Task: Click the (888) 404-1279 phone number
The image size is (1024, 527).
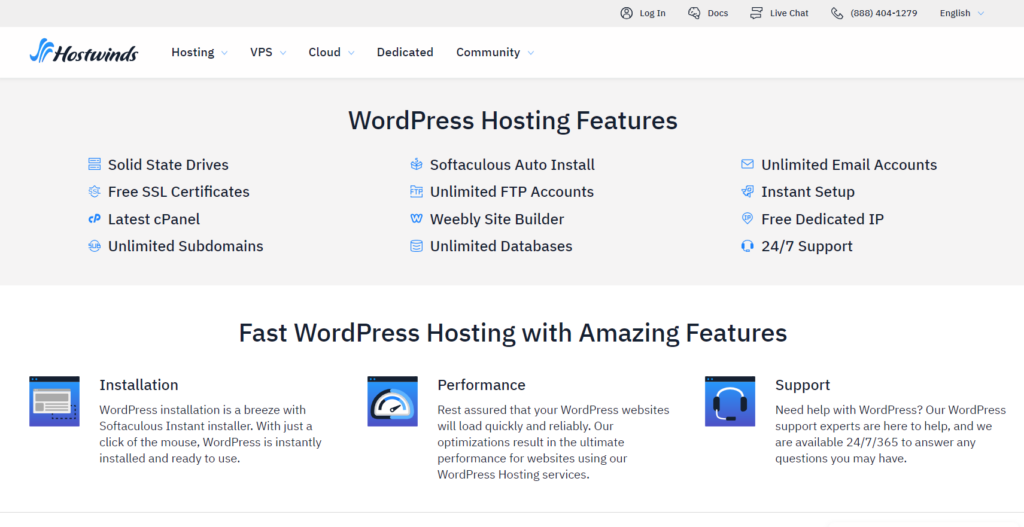Action: tap(884, 13)
